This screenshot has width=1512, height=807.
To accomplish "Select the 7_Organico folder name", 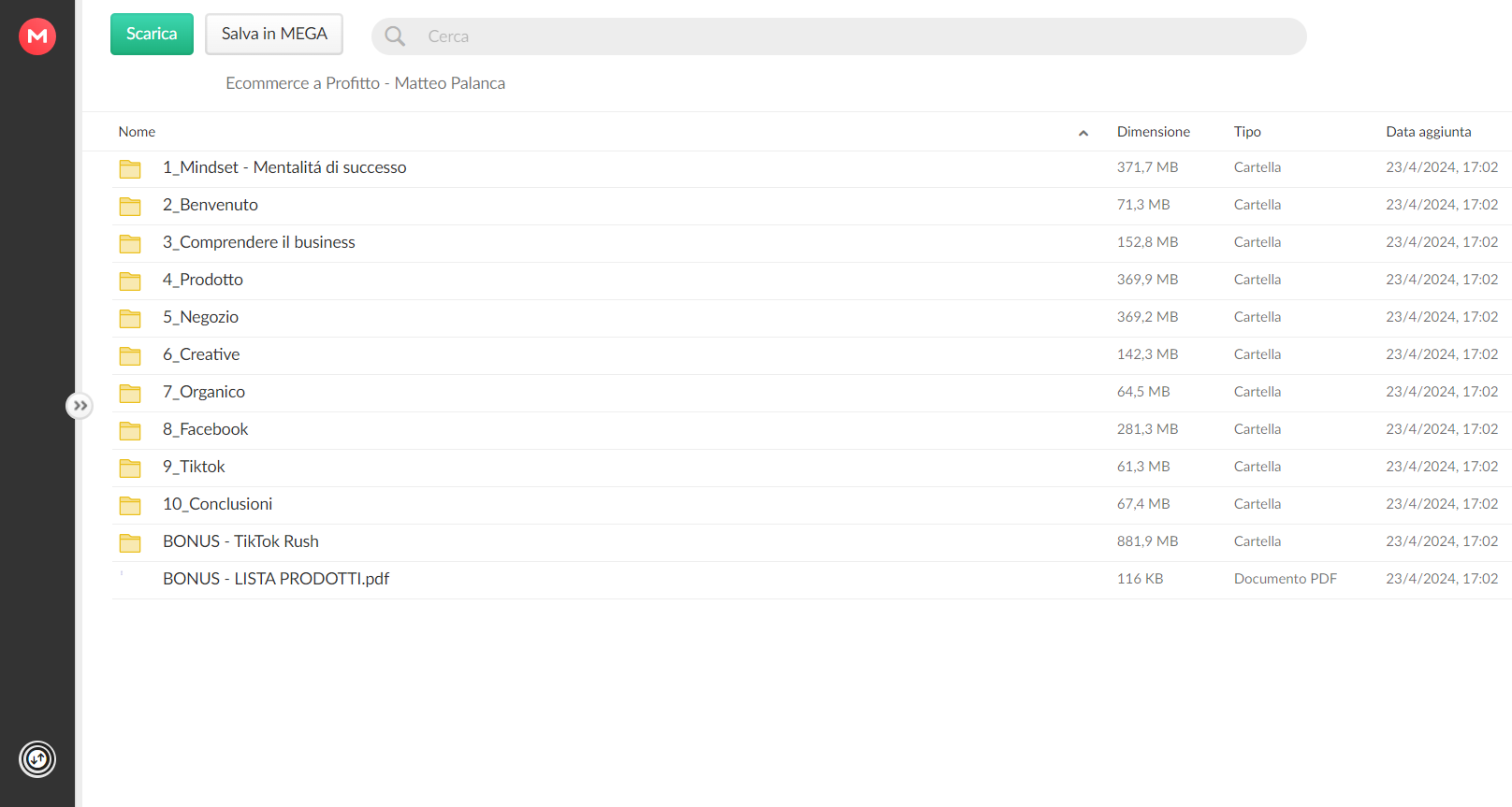I will point(204,392).
